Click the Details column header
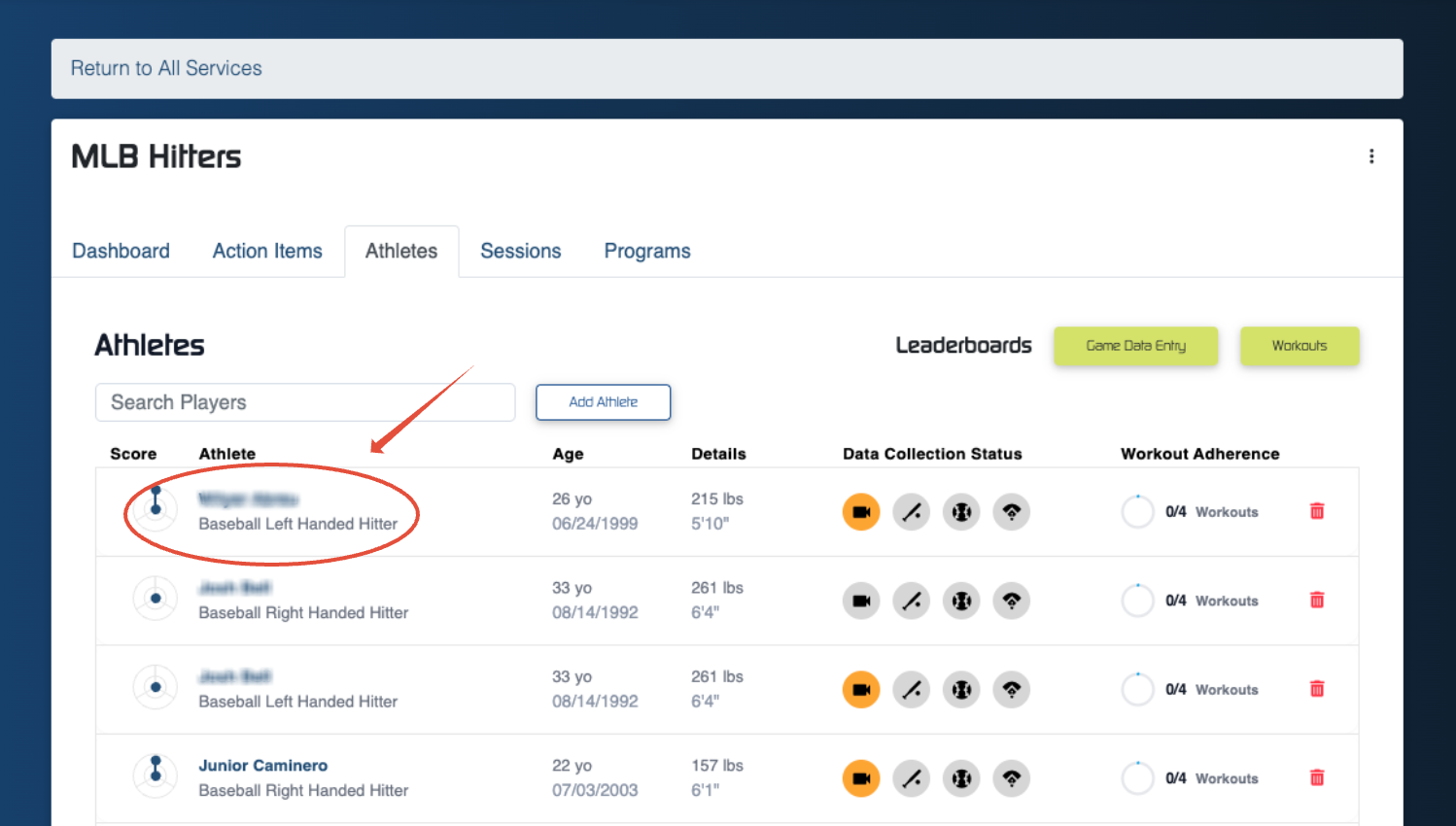Image resolution: width=1456 pixels, height=826 pixels. pos(718,454)
